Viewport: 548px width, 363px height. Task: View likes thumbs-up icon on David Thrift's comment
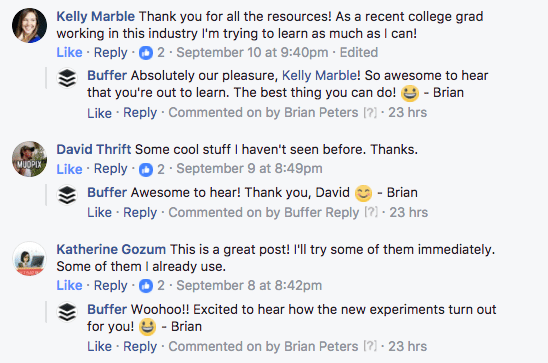(x=146, y=170)
